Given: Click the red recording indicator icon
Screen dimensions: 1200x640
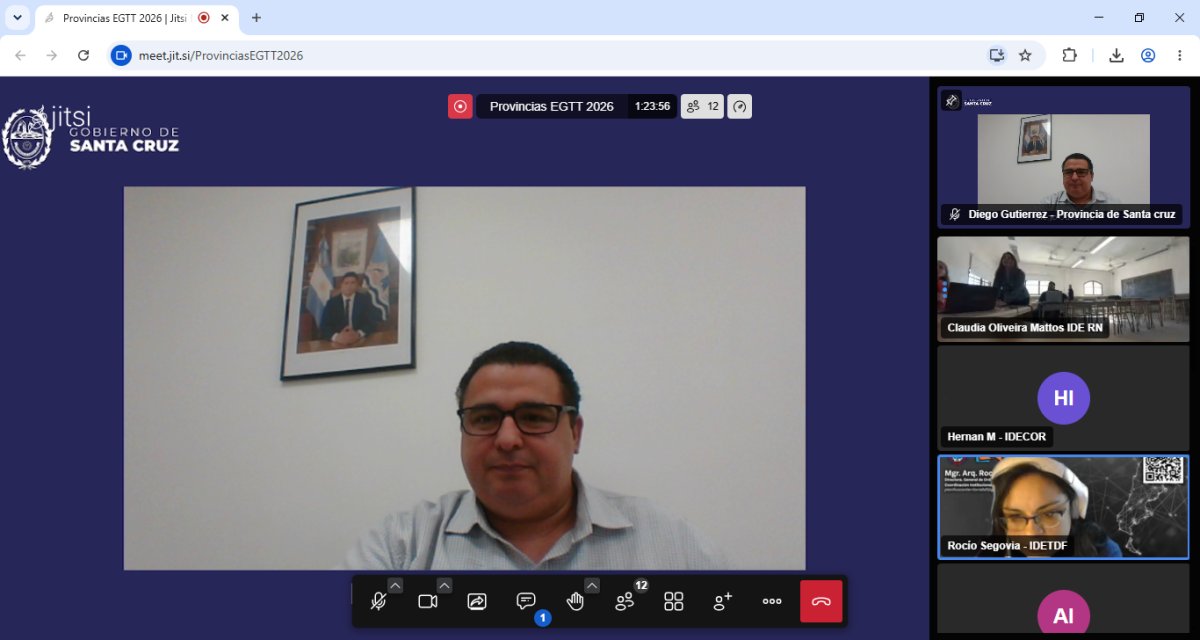Looking at the screenshot, I should tap(460, 106).
